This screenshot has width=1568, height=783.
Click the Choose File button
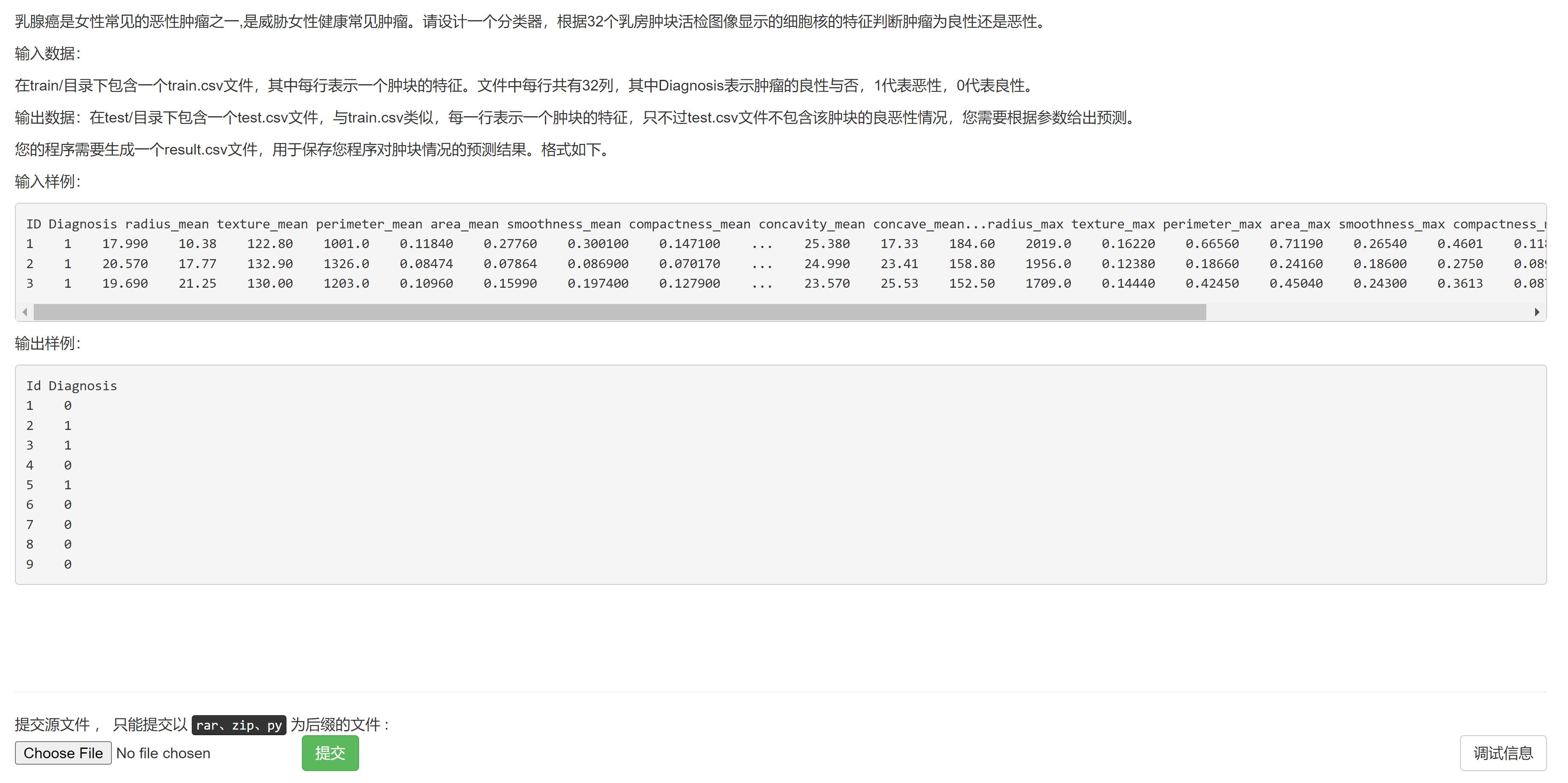coord(63,753)
